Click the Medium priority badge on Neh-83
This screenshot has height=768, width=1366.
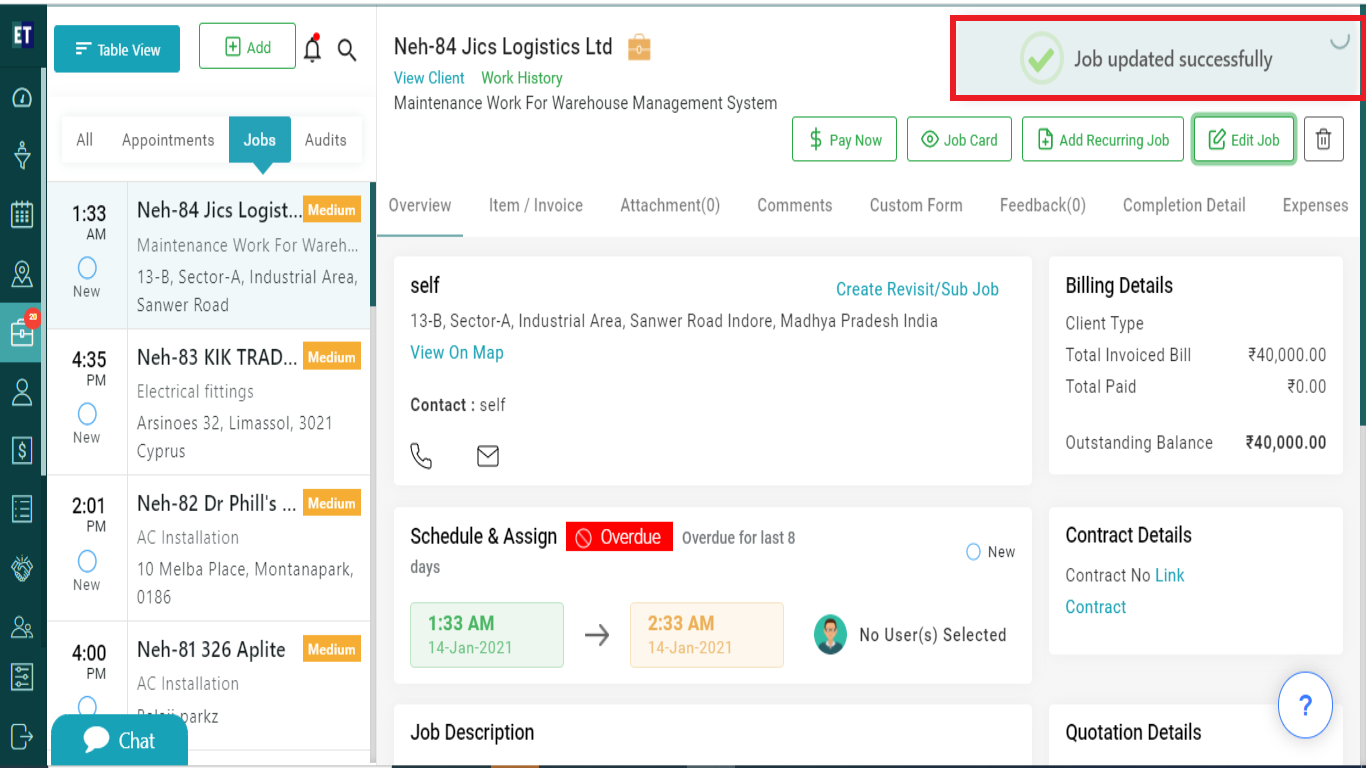click(332, 357)
